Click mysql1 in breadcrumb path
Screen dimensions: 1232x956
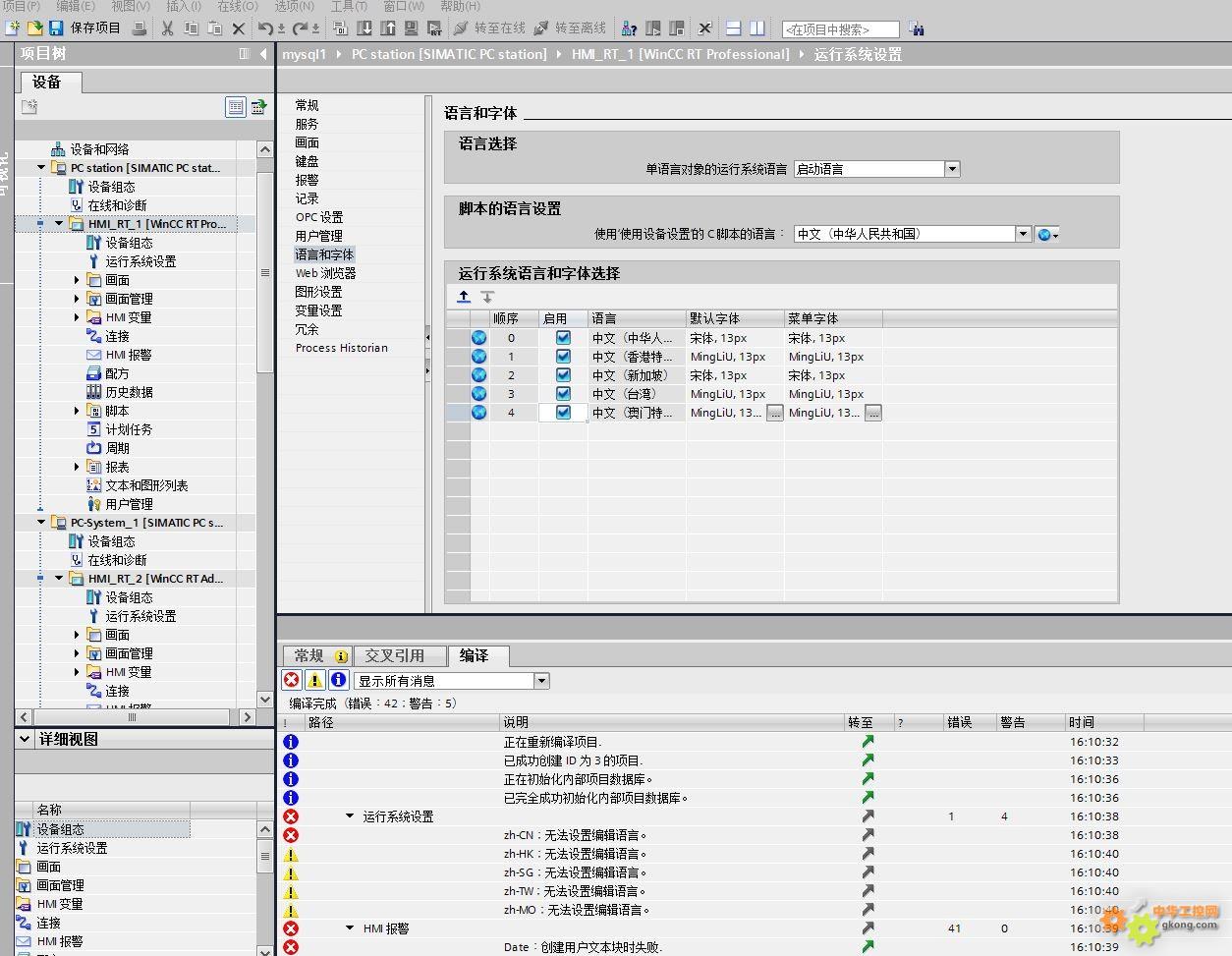[305, 54]
